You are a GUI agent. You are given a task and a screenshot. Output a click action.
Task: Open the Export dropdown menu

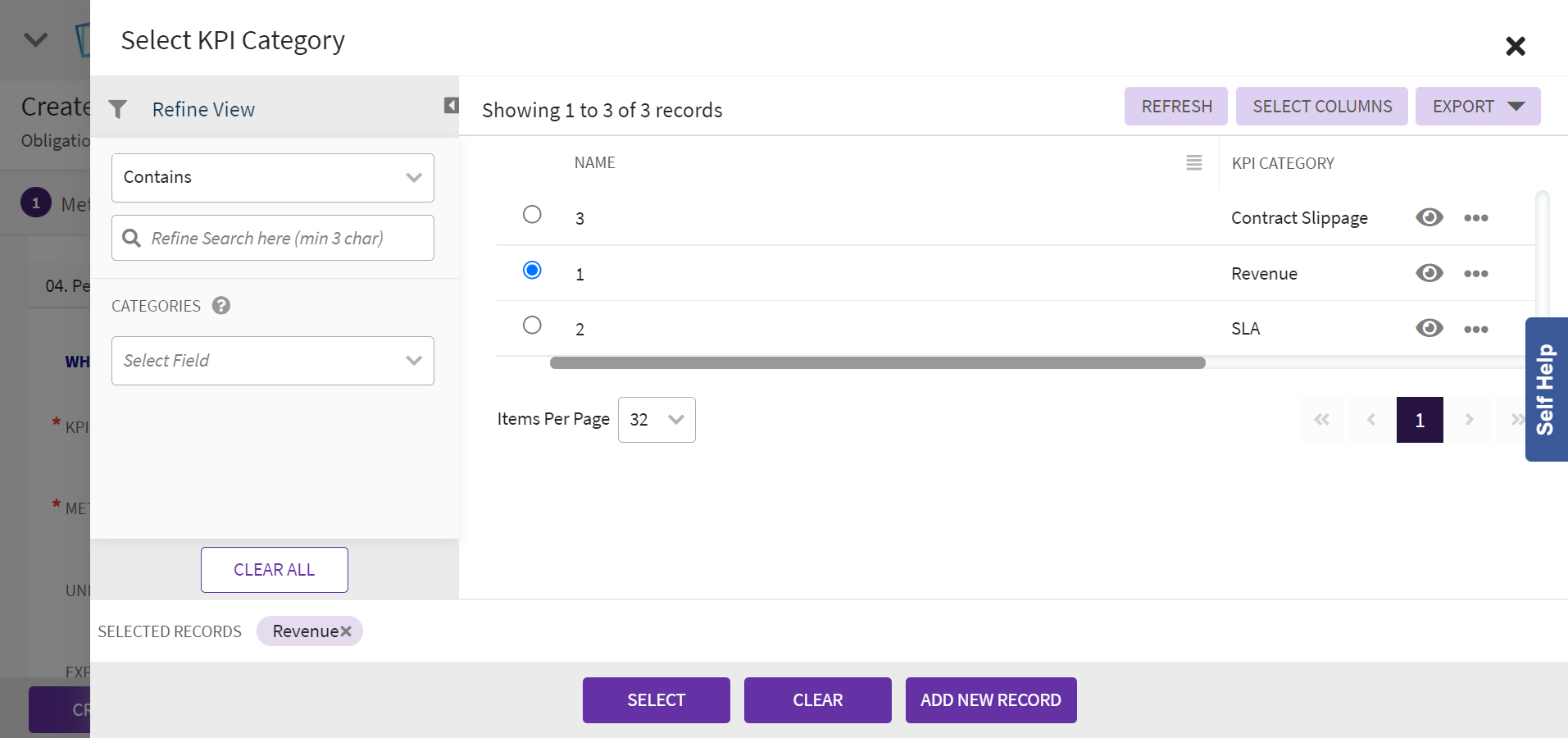(1477, 107)
